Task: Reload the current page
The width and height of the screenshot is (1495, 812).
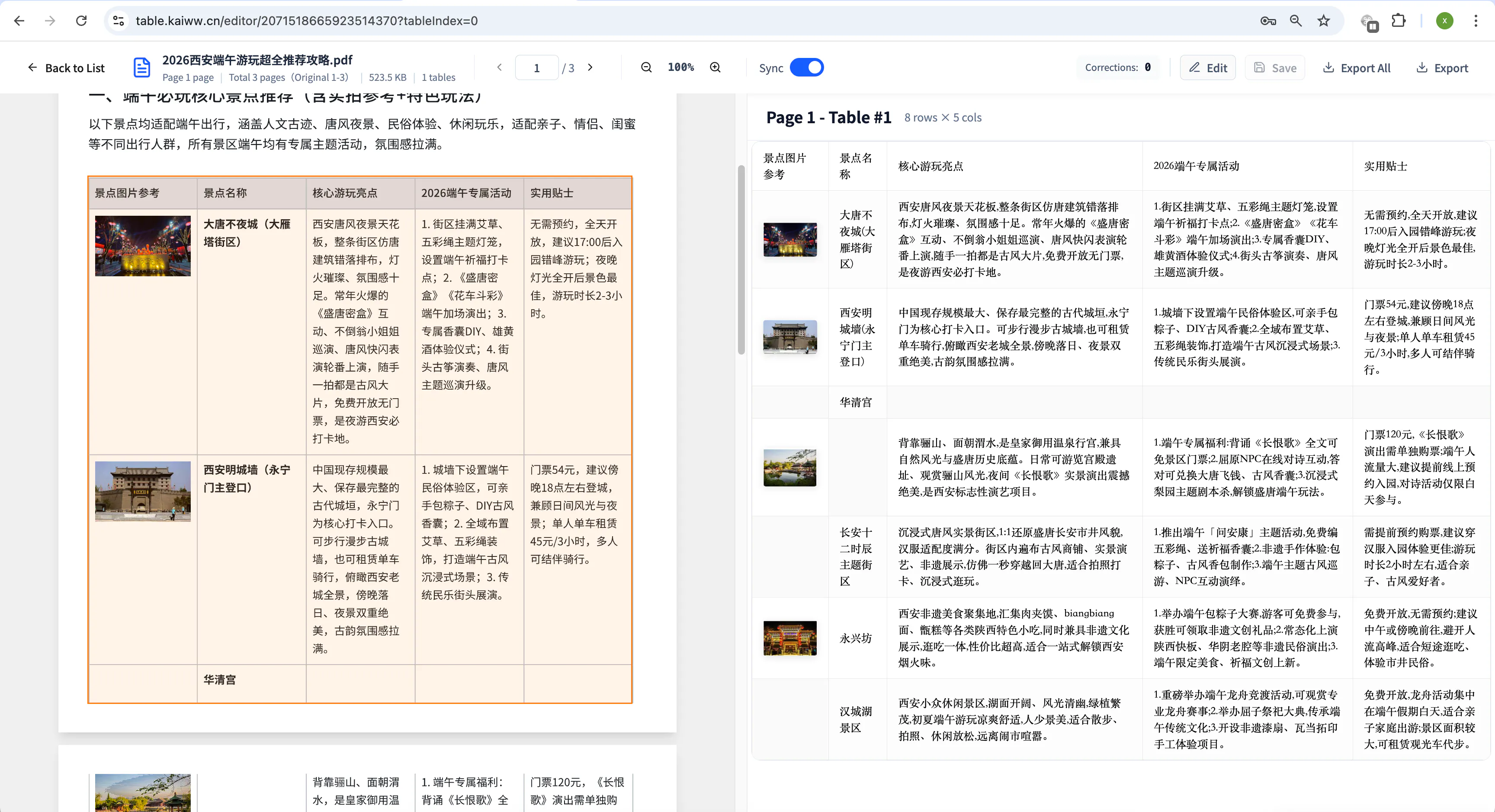Action: 81,21
